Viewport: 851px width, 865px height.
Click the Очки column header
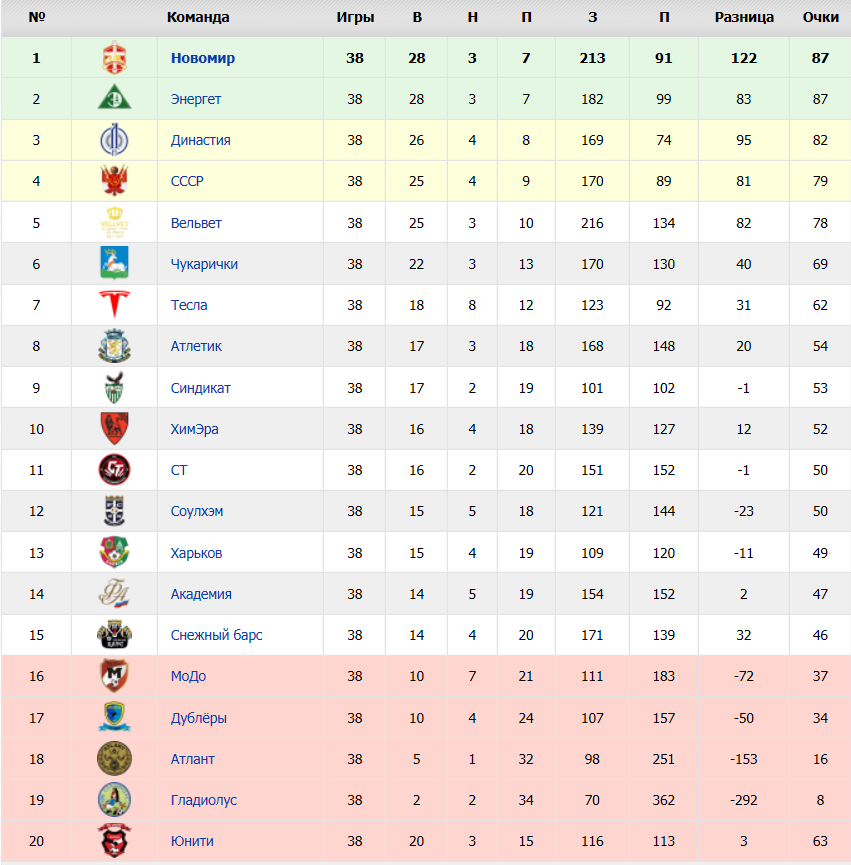(x=821, y=17)
